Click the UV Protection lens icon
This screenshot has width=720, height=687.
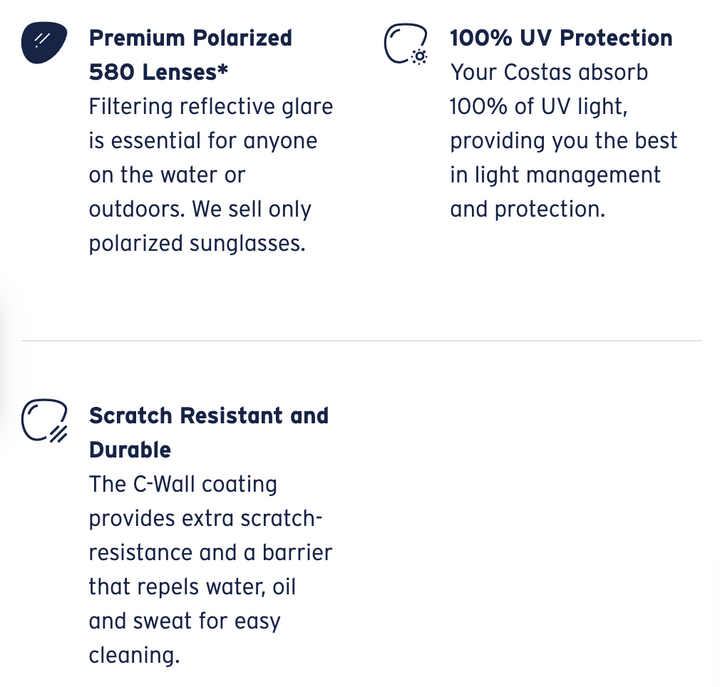click(x=406, y=46)
